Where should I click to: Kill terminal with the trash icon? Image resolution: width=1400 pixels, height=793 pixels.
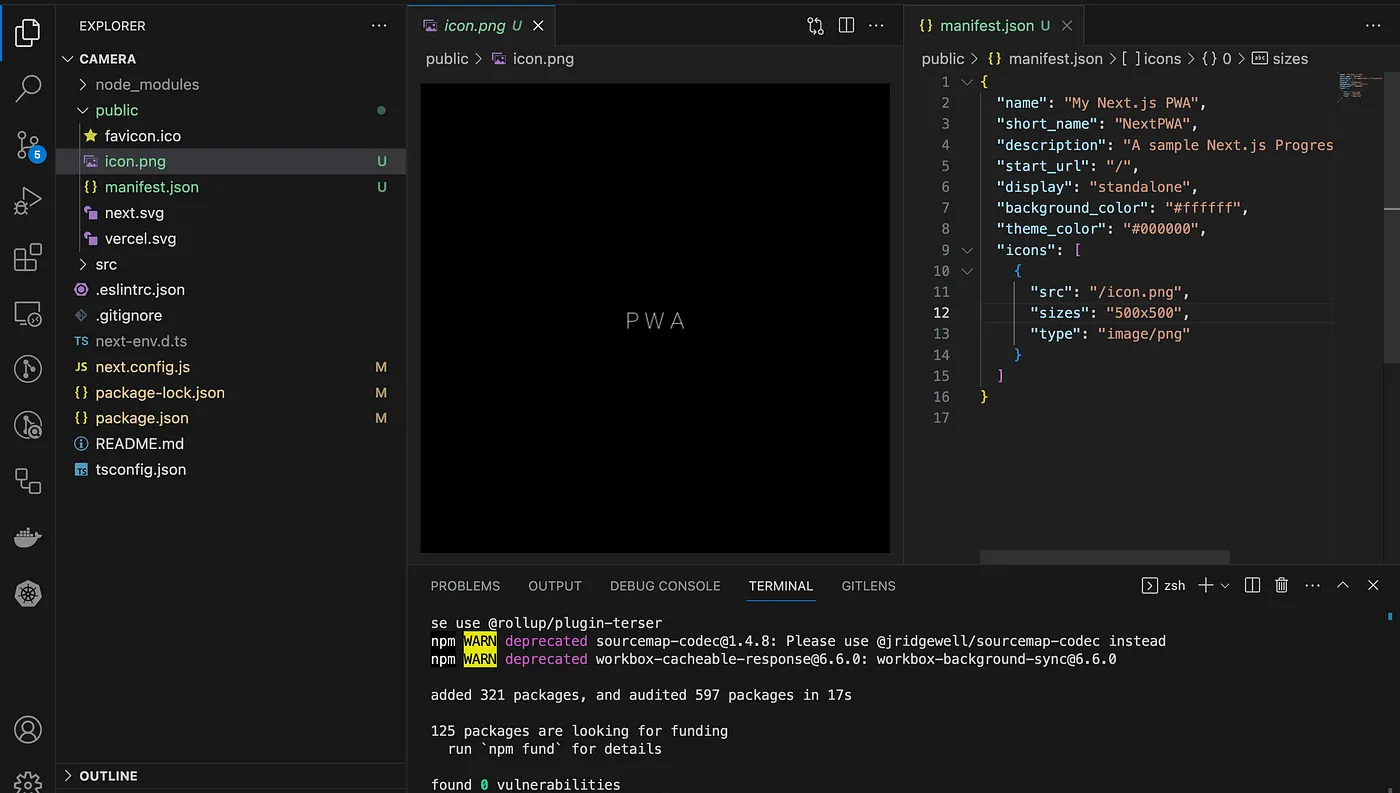point(1282,585)
